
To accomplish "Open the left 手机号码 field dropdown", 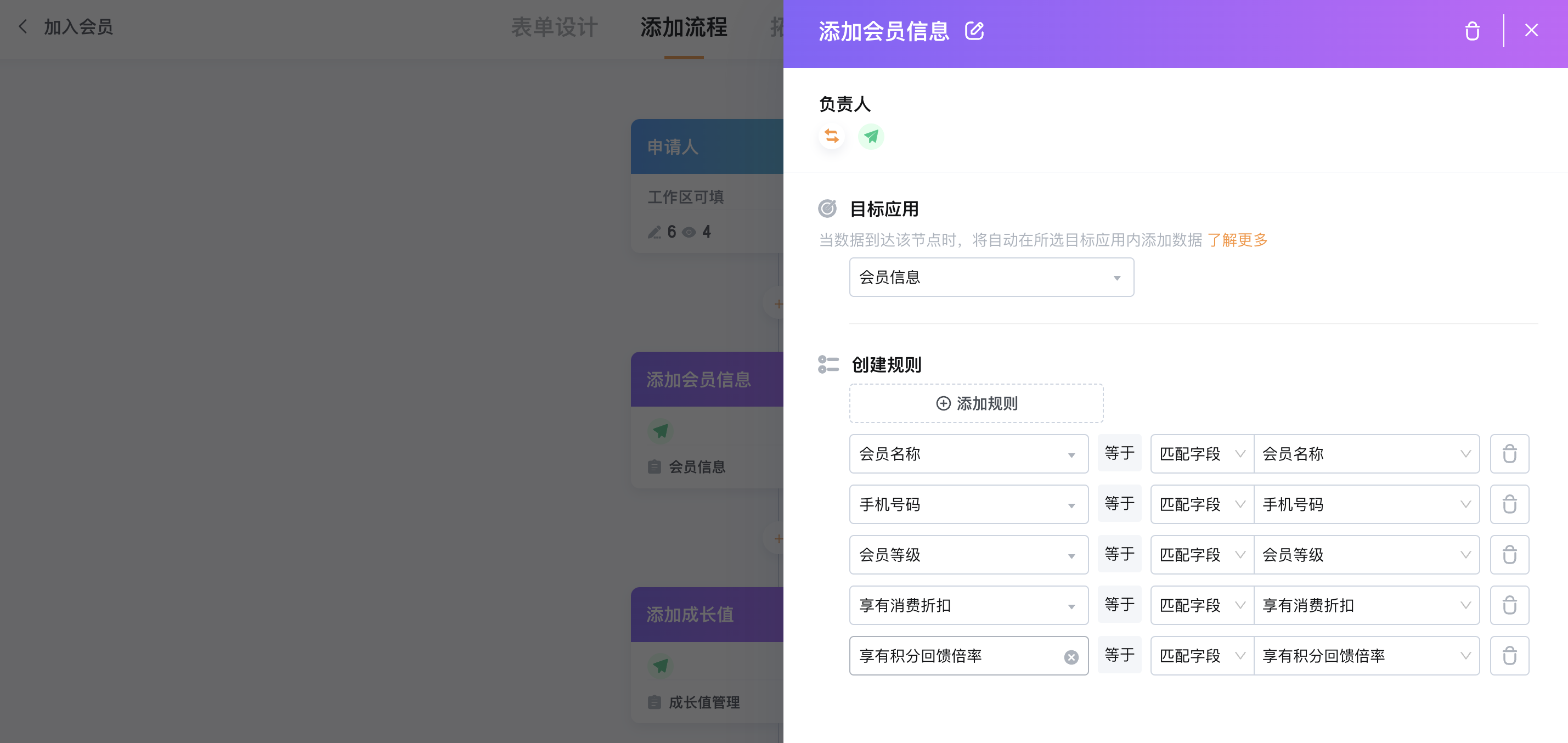I will (968, 504).
